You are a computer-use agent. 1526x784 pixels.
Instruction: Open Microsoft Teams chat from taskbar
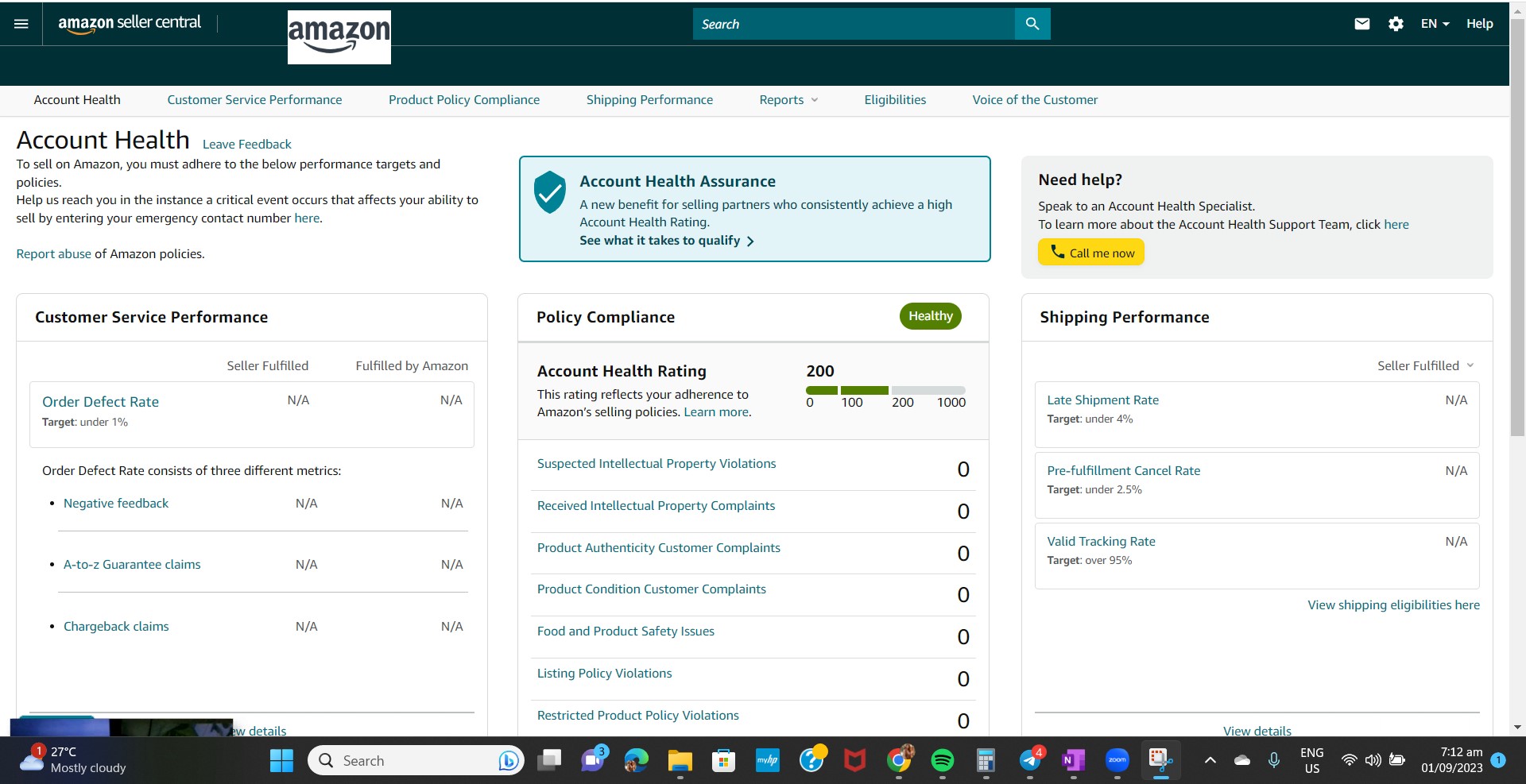(x=593, y=761)
